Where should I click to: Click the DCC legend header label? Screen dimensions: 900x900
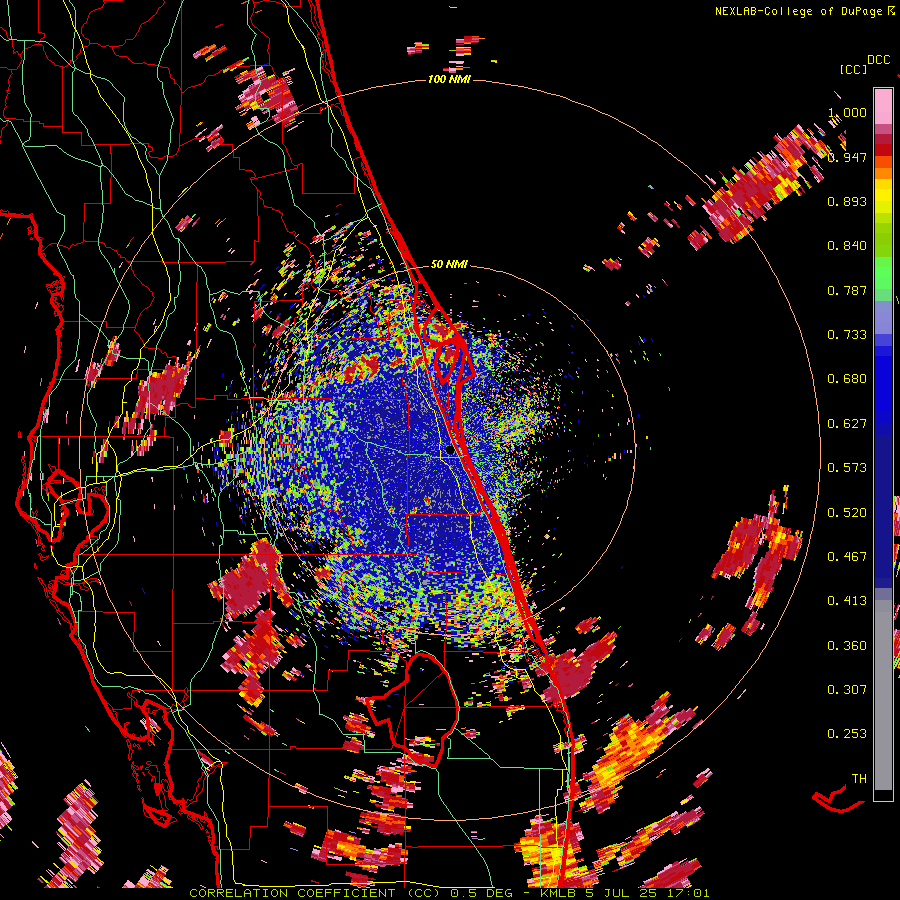click(x=879, y=60)
